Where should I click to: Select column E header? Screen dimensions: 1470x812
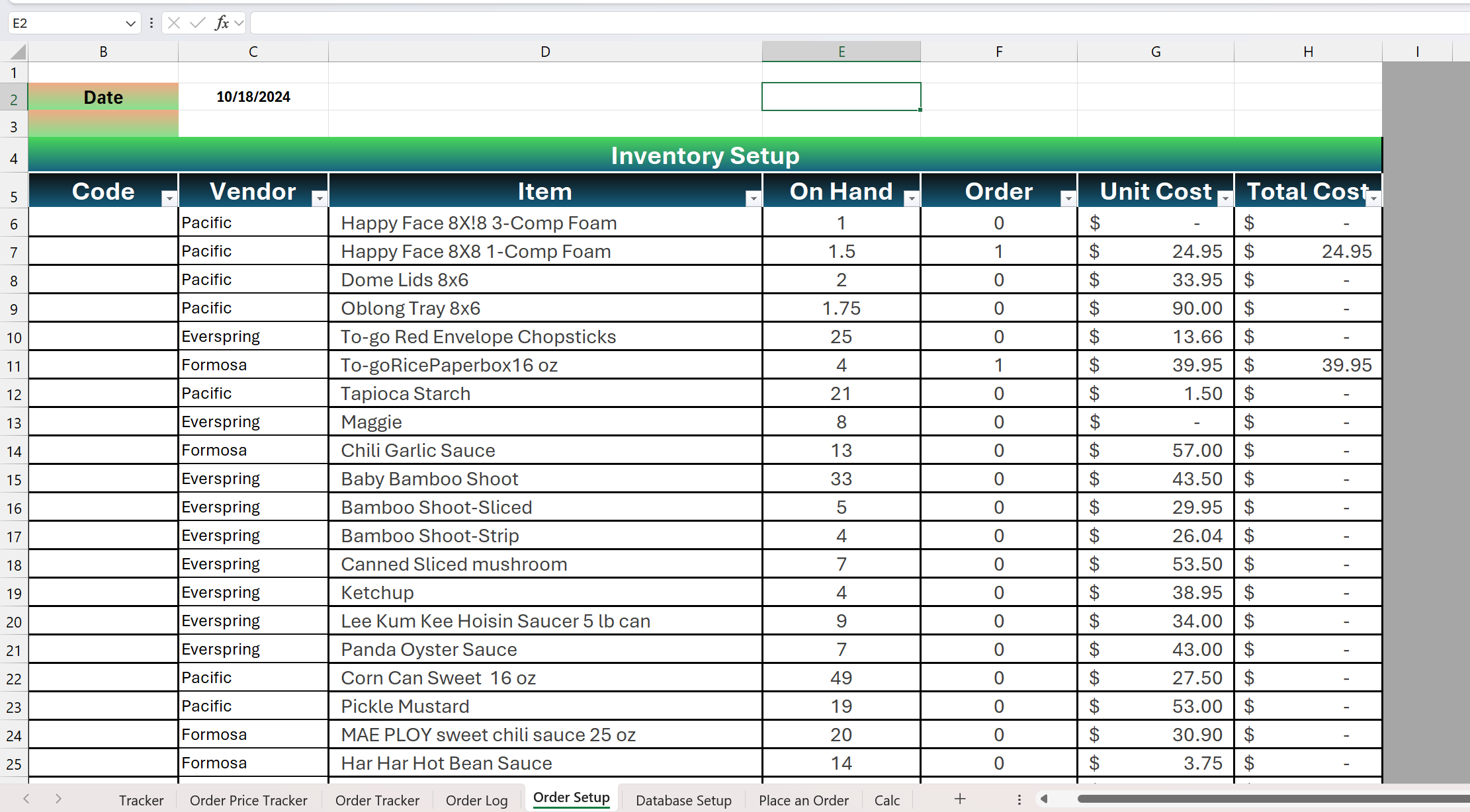tap(842, 52)
